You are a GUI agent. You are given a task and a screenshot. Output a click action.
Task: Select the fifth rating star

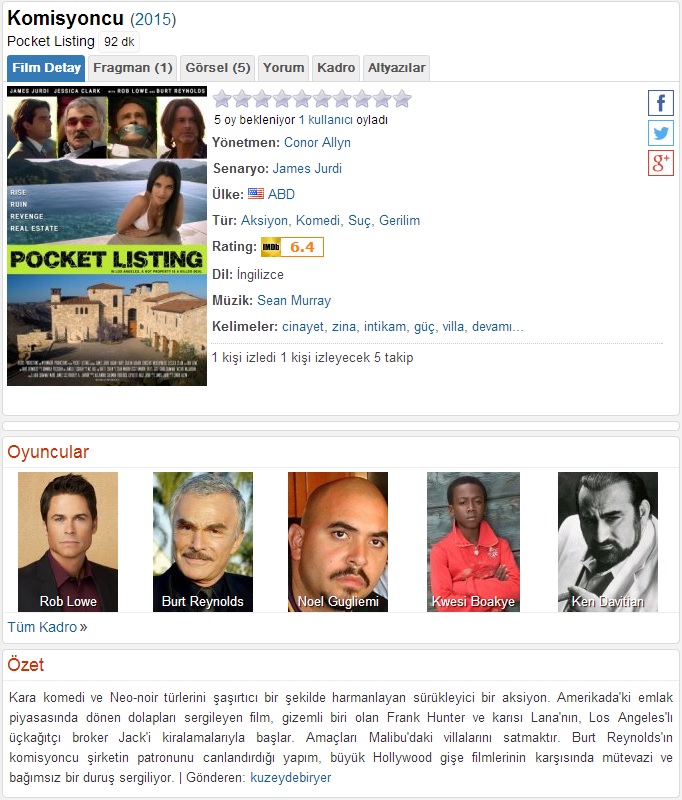tap(302, 98)
